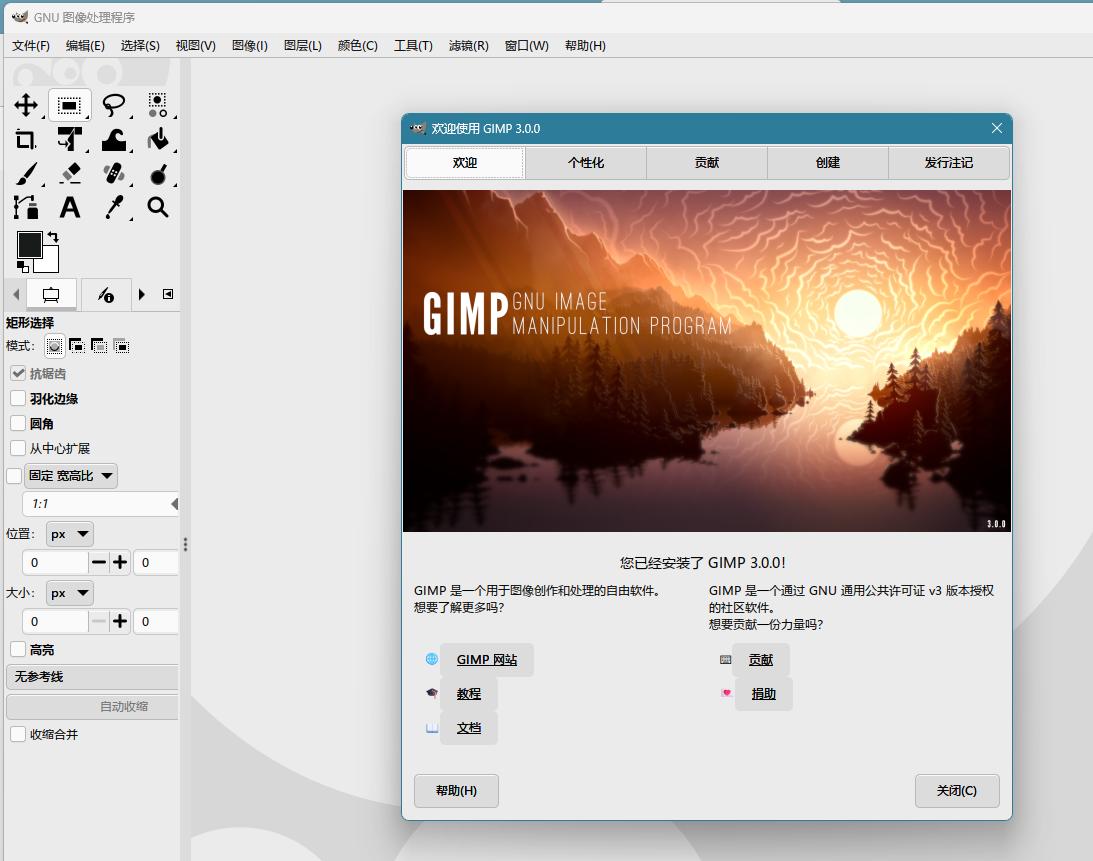
Task: Switch to the Eraser tool
Action: 70,173
